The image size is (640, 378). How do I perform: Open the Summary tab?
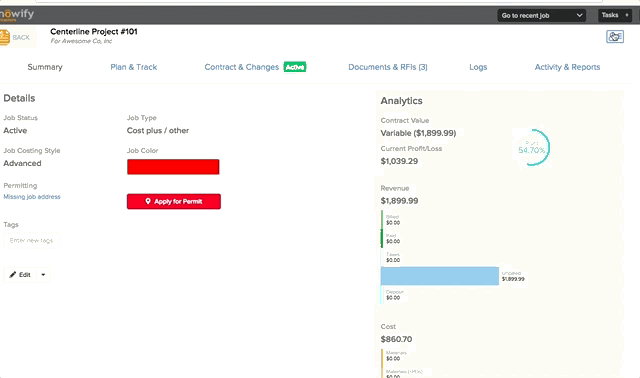[x=45, y=67]
